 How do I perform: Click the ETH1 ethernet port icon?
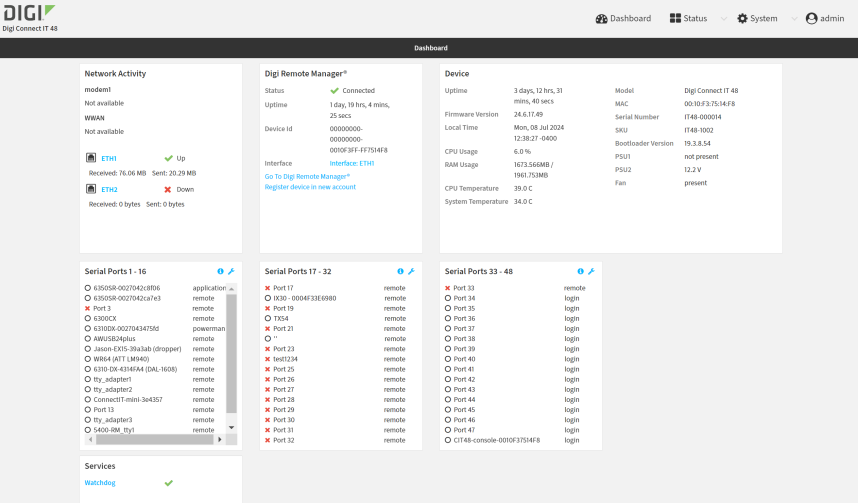point(91,158)
